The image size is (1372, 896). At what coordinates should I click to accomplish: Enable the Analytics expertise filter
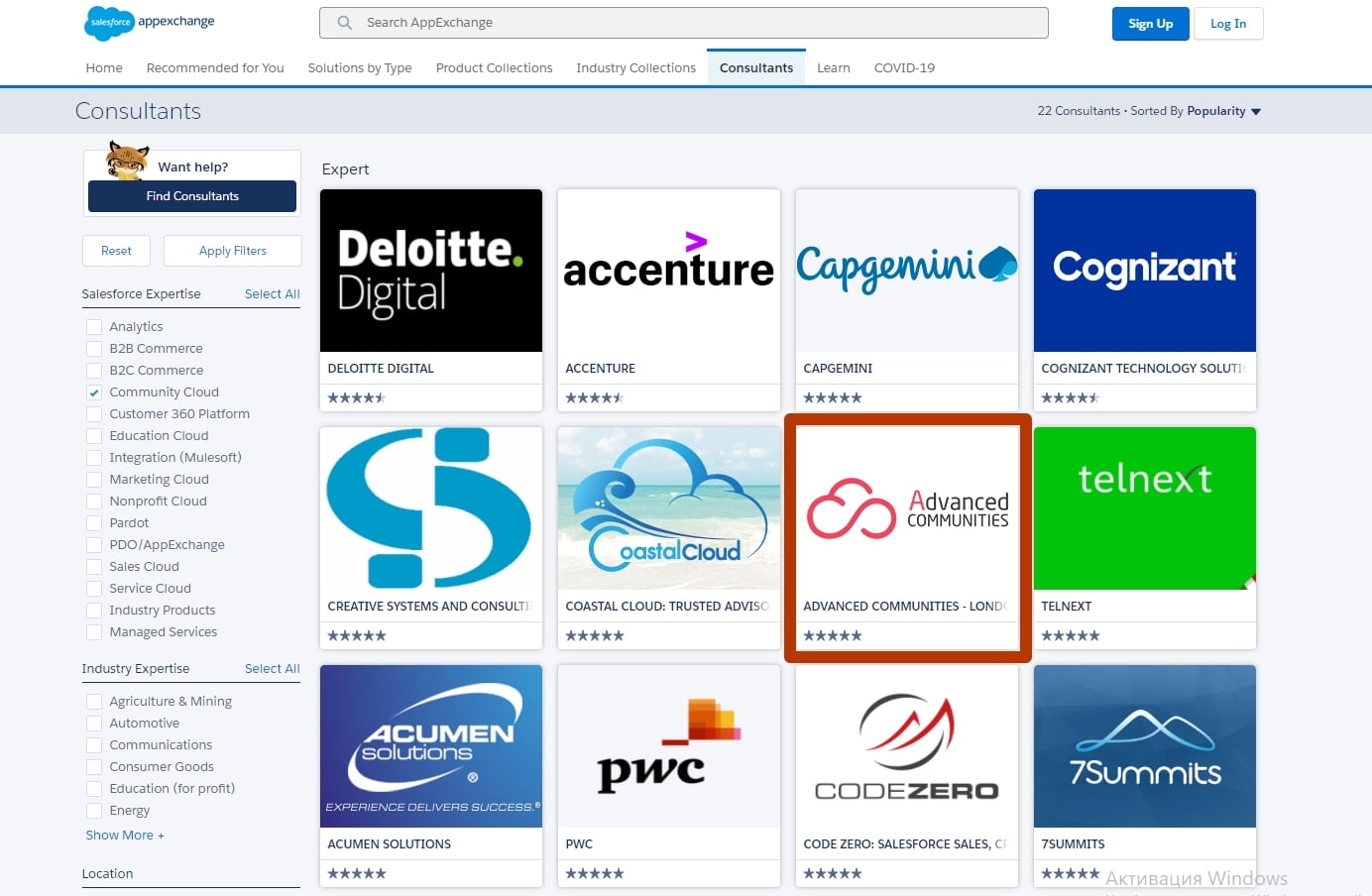click(x=94, y=326)
